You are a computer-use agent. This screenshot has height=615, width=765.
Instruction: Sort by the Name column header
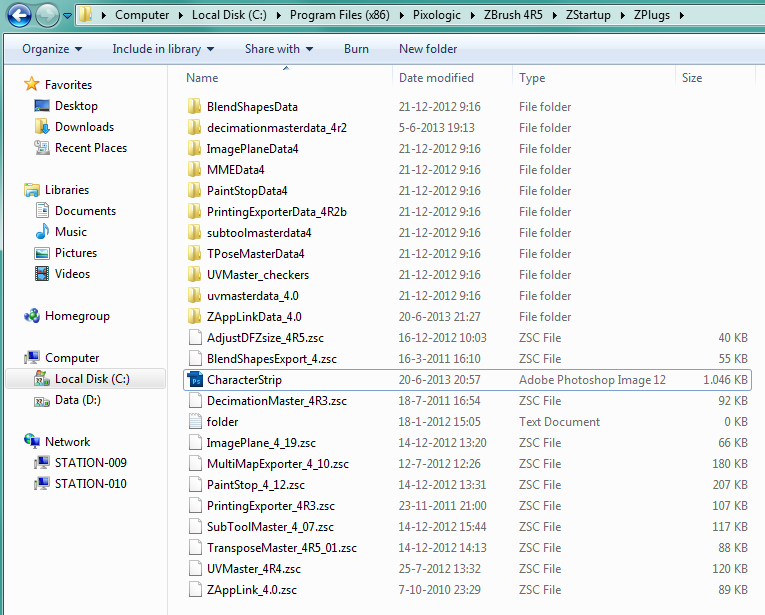pyautogui.click(x=202, y=78)
